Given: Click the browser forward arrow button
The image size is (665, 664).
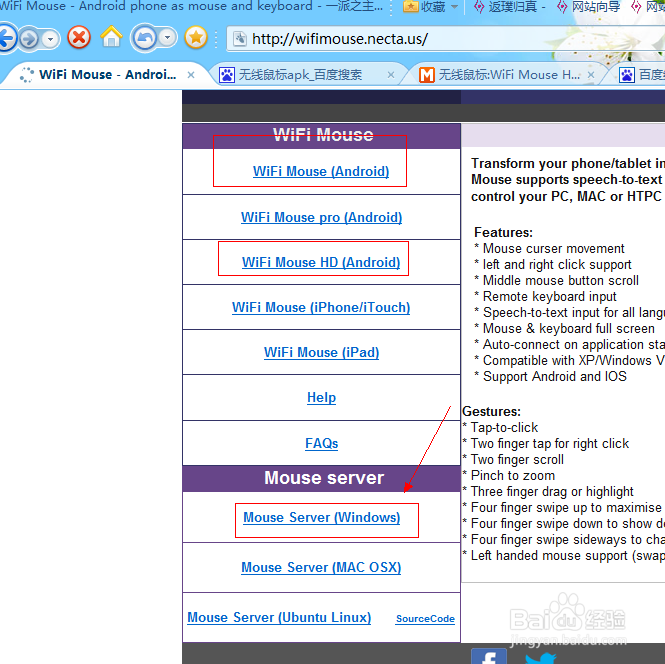Looking at the screenshot, I should [x=29, y=39].
